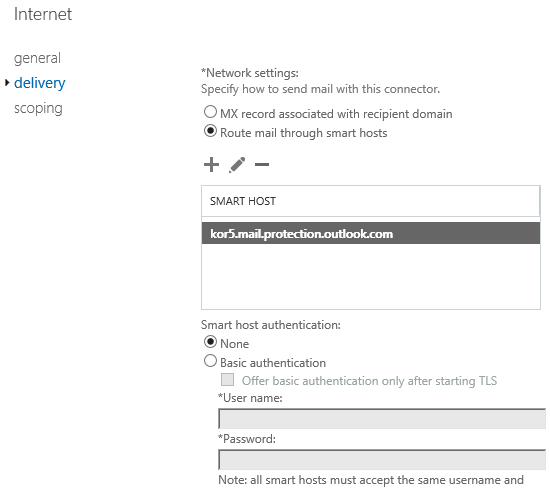Click the arrow marker beside delivery
550x488 pixels.
tap(7, 83)
